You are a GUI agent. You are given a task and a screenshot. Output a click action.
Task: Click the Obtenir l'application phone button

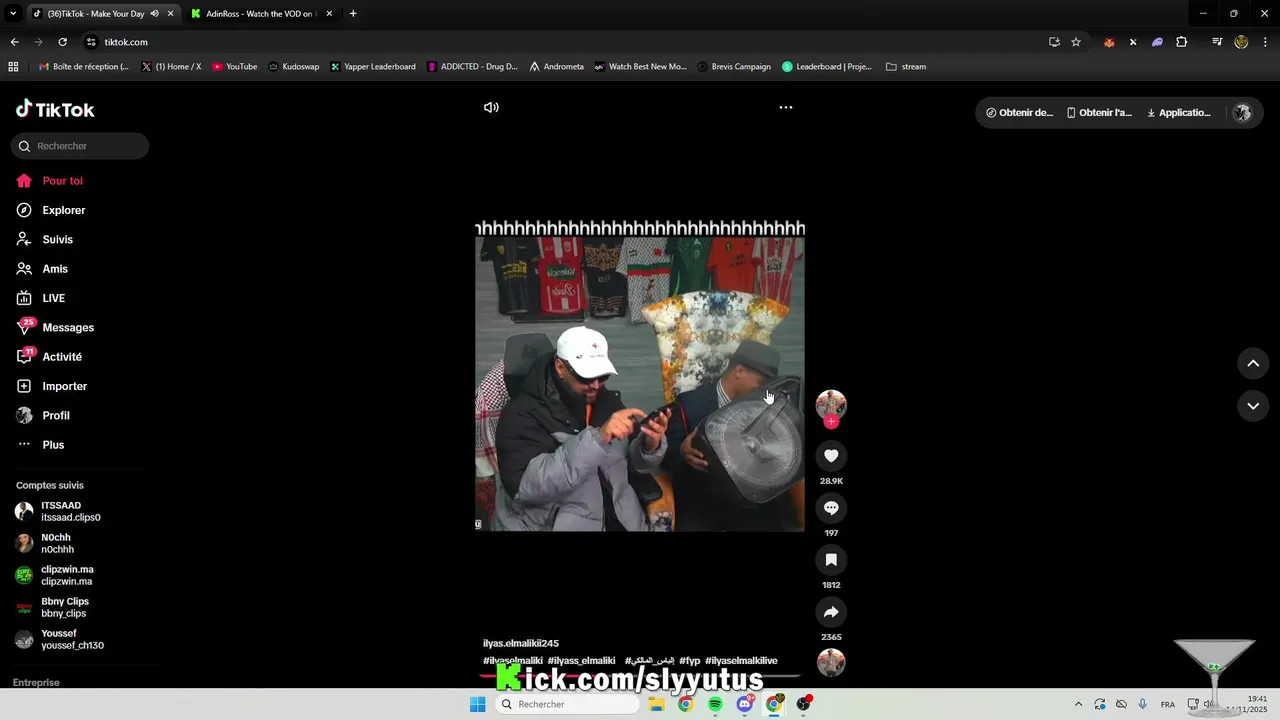pyautogui.click(x=1099, y=113)
